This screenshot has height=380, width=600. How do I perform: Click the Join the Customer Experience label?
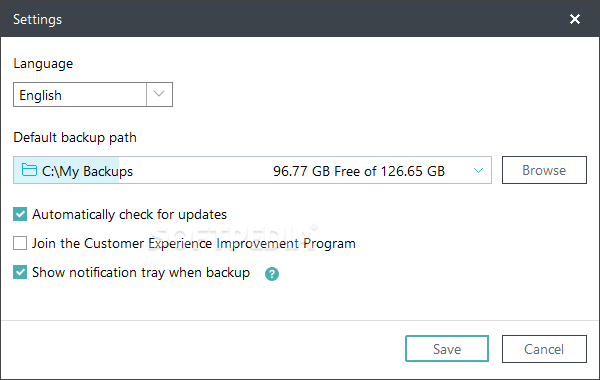[194, 243]
